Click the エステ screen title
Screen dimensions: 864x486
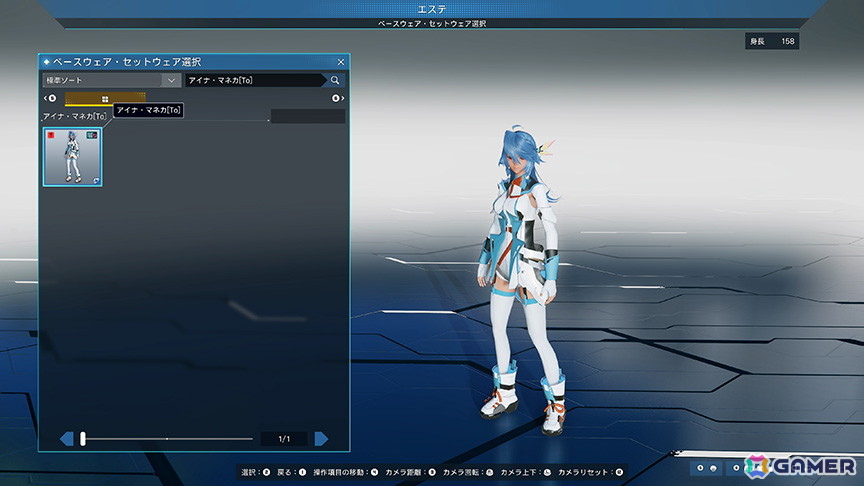432,9
